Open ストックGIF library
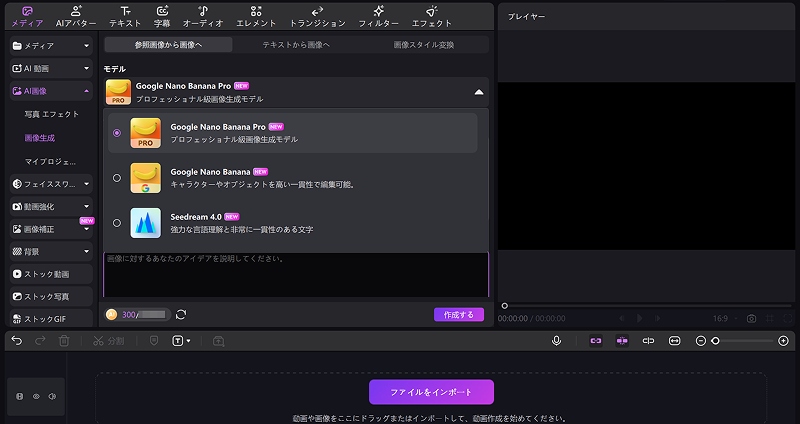800x424 pixels. tap(51, 319)
